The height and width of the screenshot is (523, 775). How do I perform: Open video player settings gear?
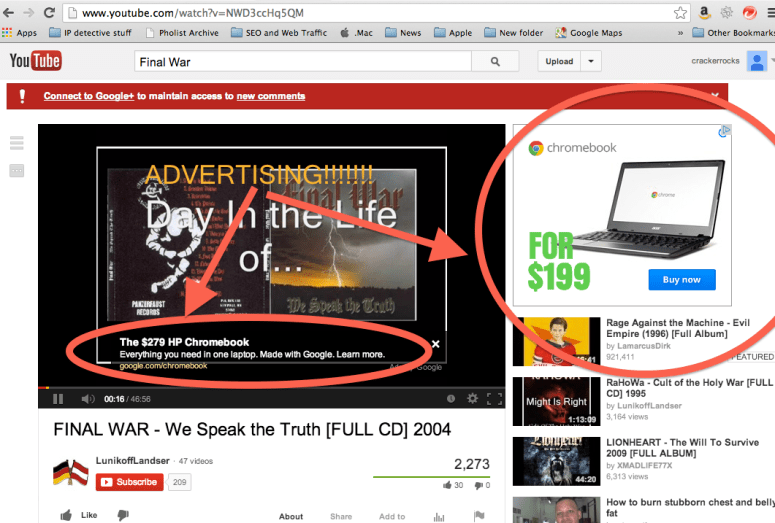click(472, 398)
